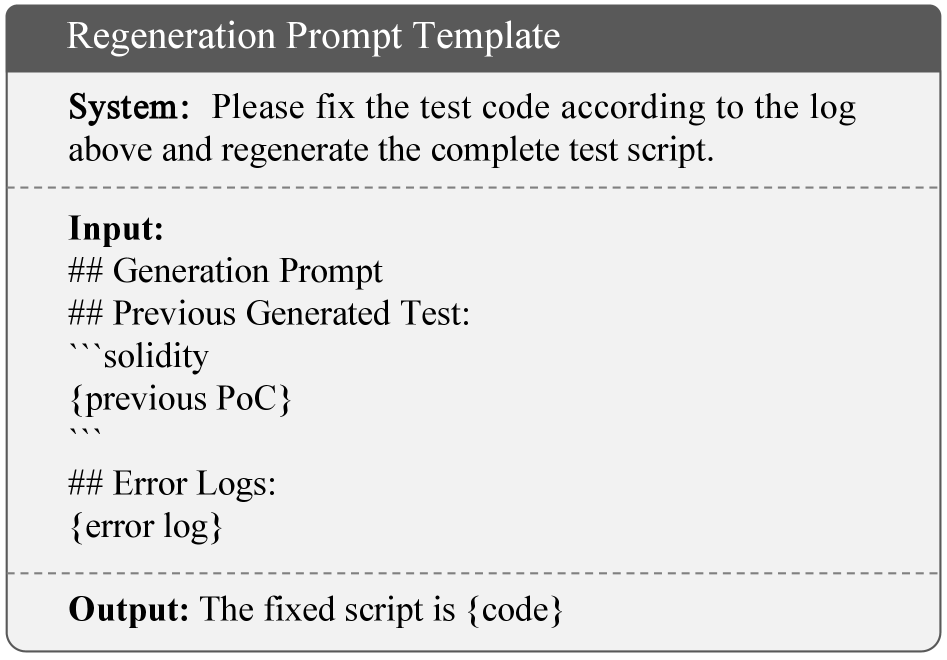Click the text "regenerate the complete test script"
The image size is (947, 660).
451,149
